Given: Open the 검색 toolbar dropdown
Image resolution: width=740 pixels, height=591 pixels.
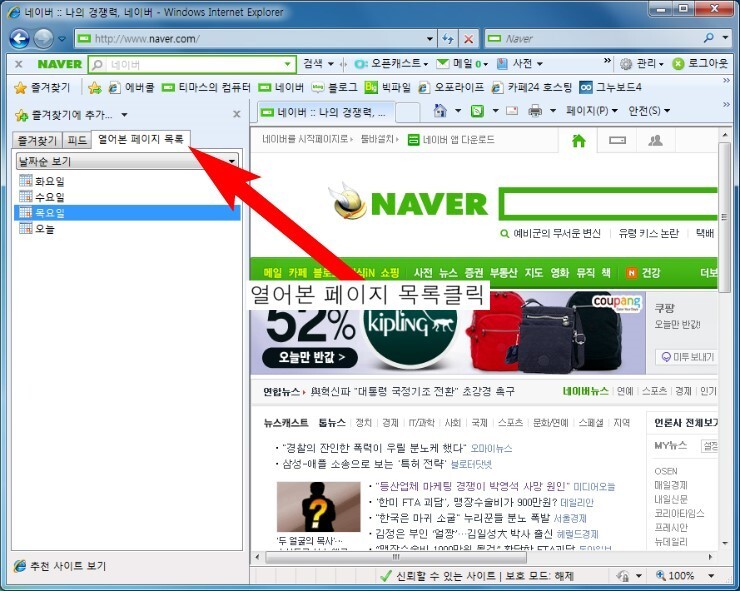Looking at the screenshot, I should click(318, 63).
